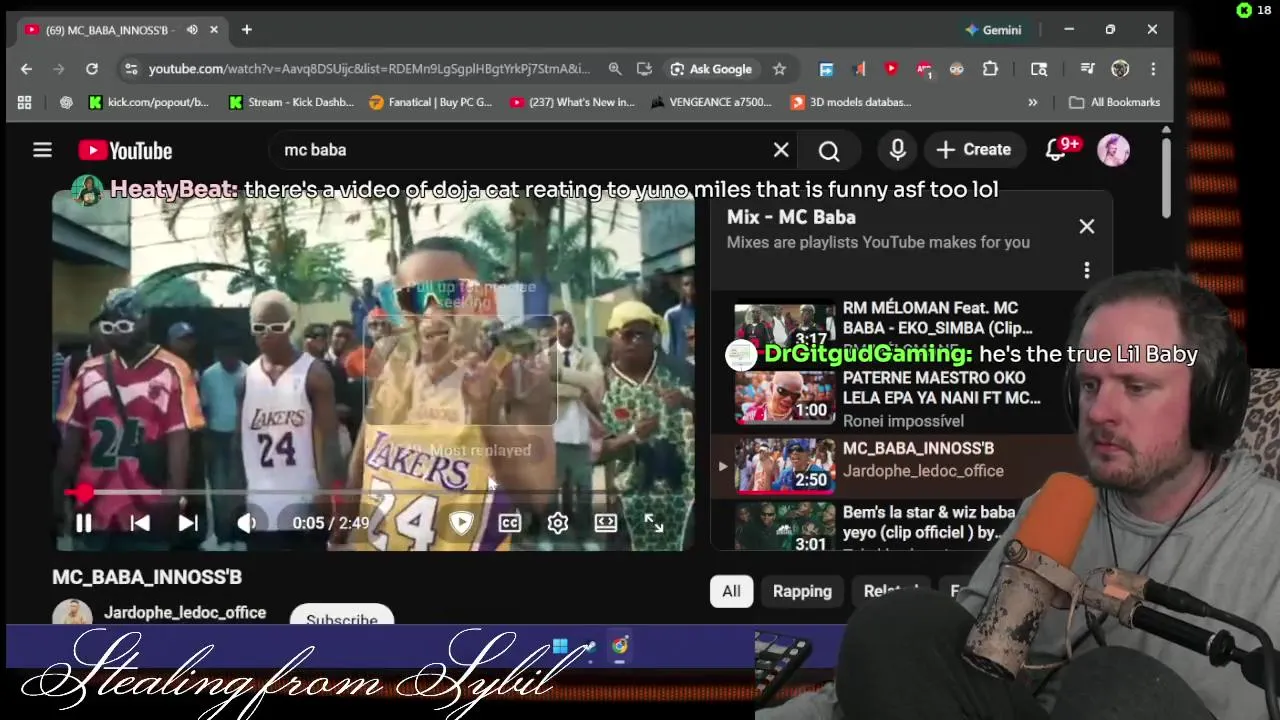Bookmark this page with star
This screenshot has width=1280, height=720.
779,69
